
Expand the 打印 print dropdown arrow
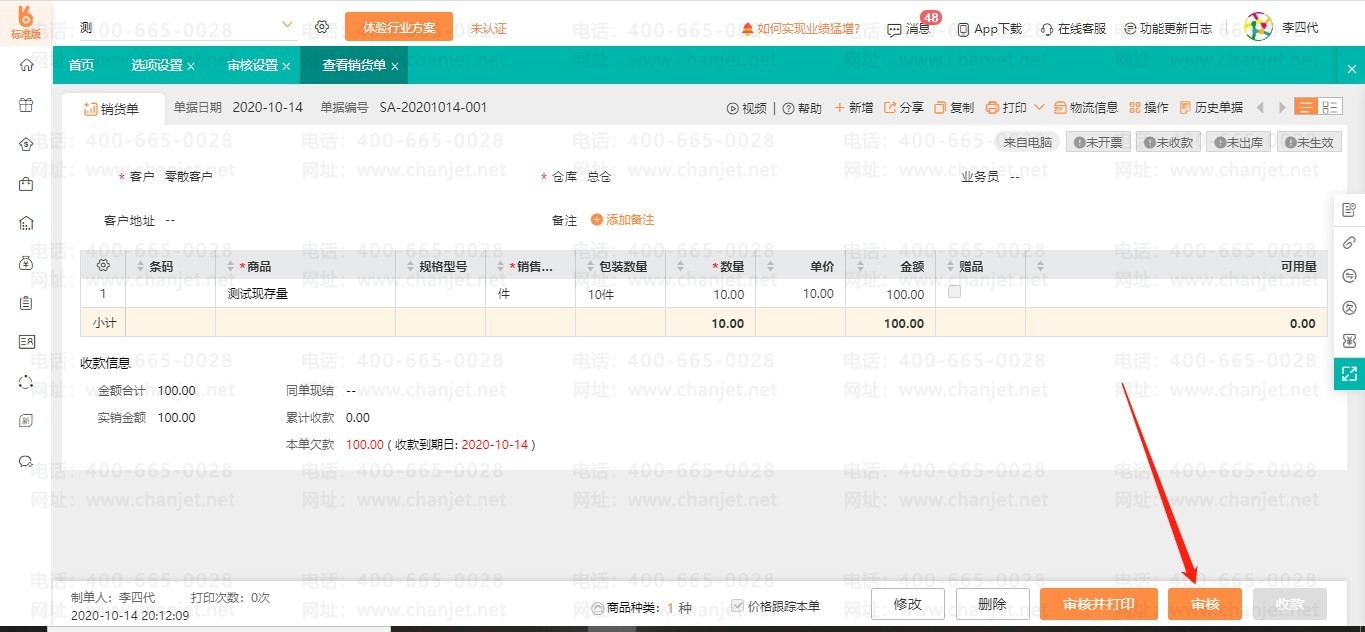pyautogui.click(x=1039, y=108)
